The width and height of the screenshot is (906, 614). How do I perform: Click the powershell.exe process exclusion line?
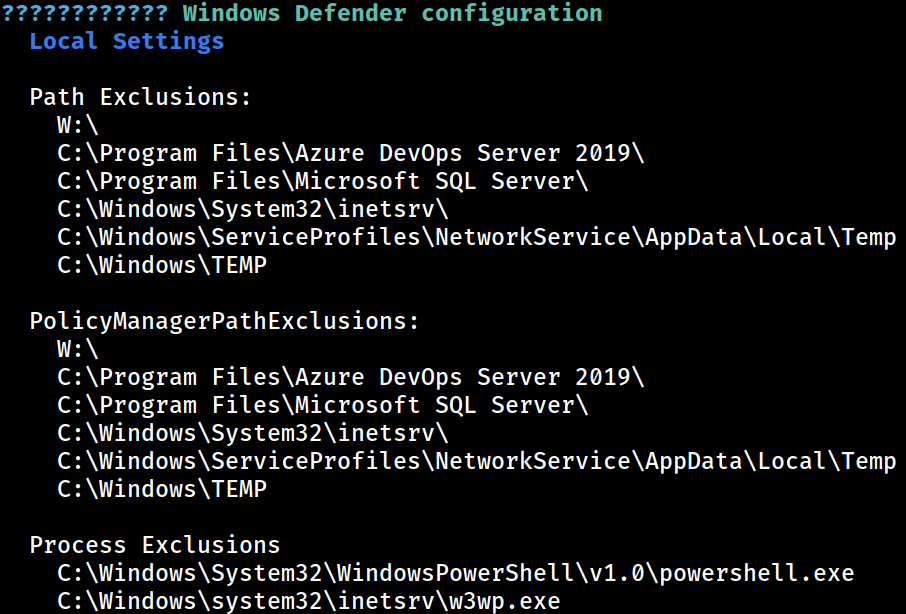click(x=455, y=573)
